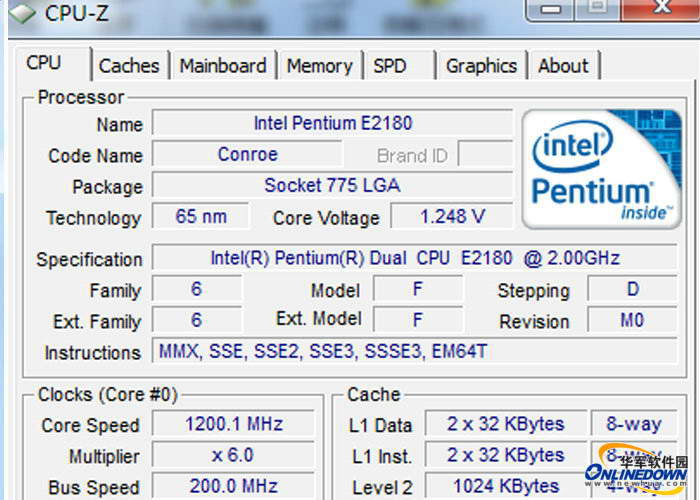Click the Specification label
This screenshot has height=500, width=700.
[89, 260]
